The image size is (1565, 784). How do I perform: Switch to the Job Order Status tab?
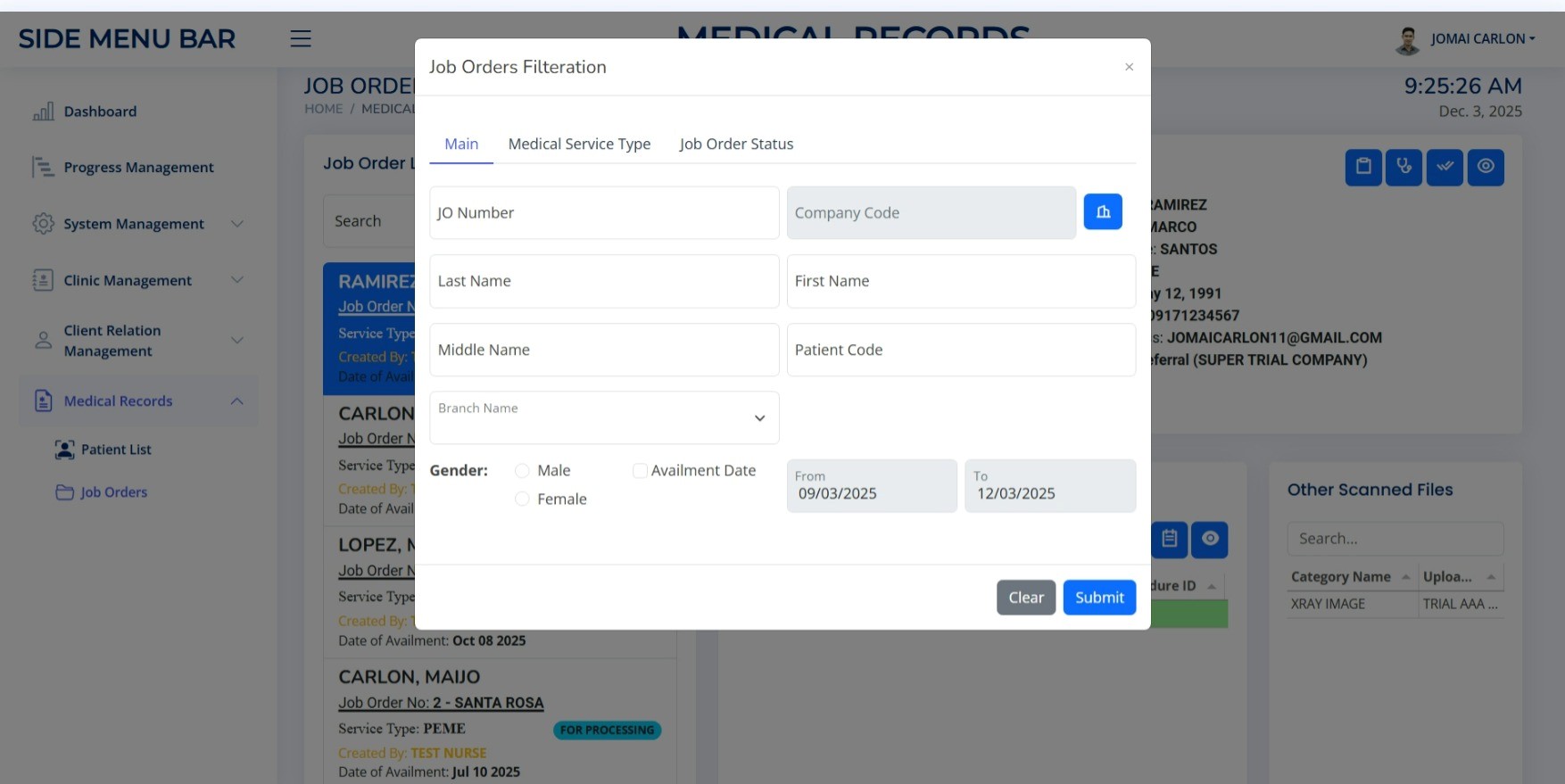pyautogui.click(x=736, y=144)
